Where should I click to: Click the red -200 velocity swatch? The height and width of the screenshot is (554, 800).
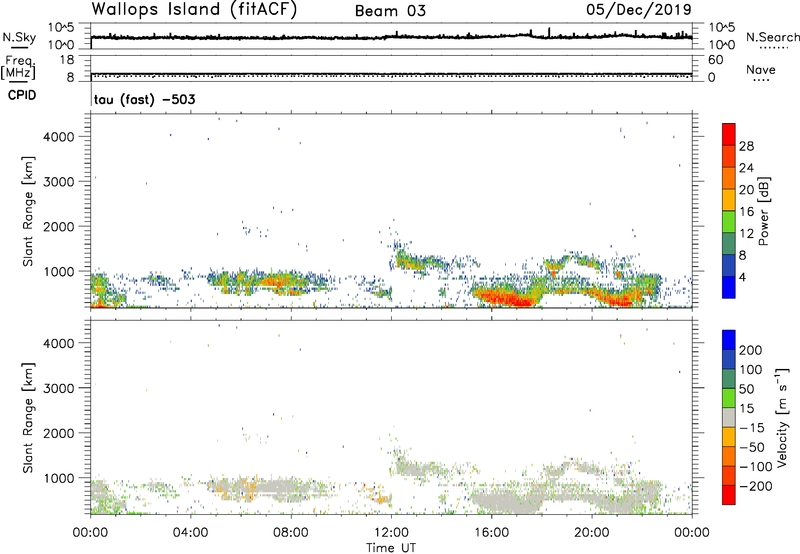[x=729, y=495]
